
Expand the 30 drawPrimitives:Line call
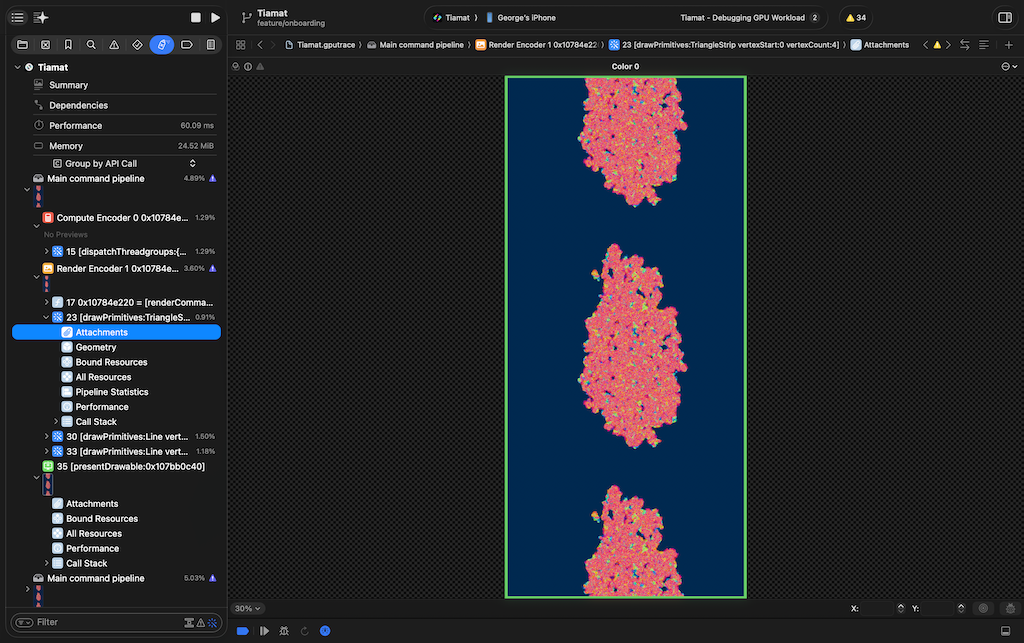(47, 436)
